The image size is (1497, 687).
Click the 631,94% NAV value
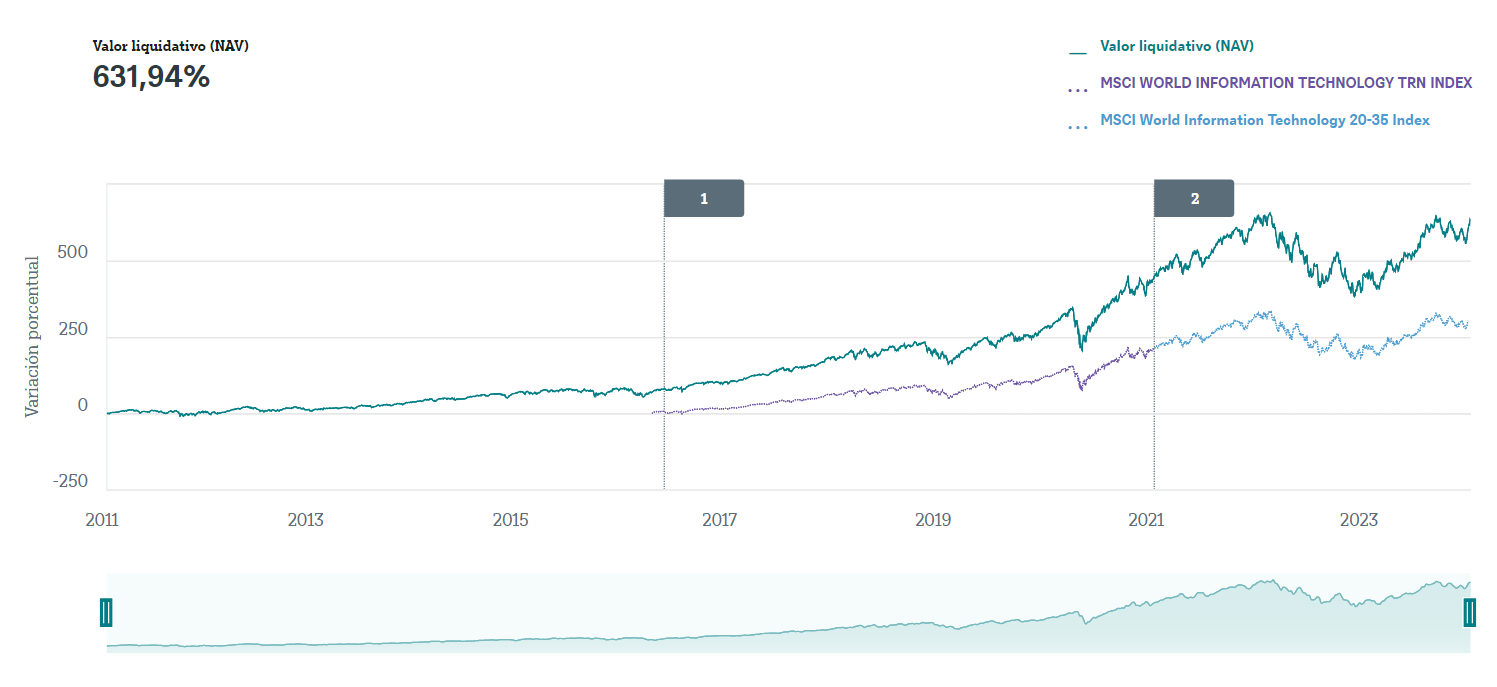tap(151, 77)
